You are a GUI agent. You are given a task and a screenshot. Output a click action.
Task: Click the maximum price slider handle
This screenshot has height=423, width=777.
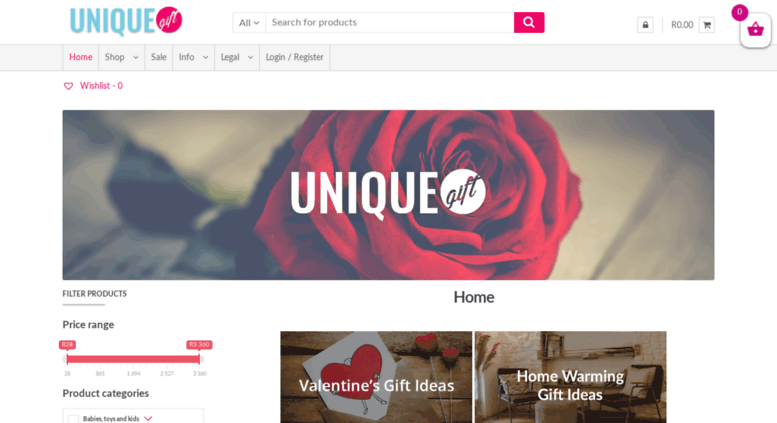199,359
